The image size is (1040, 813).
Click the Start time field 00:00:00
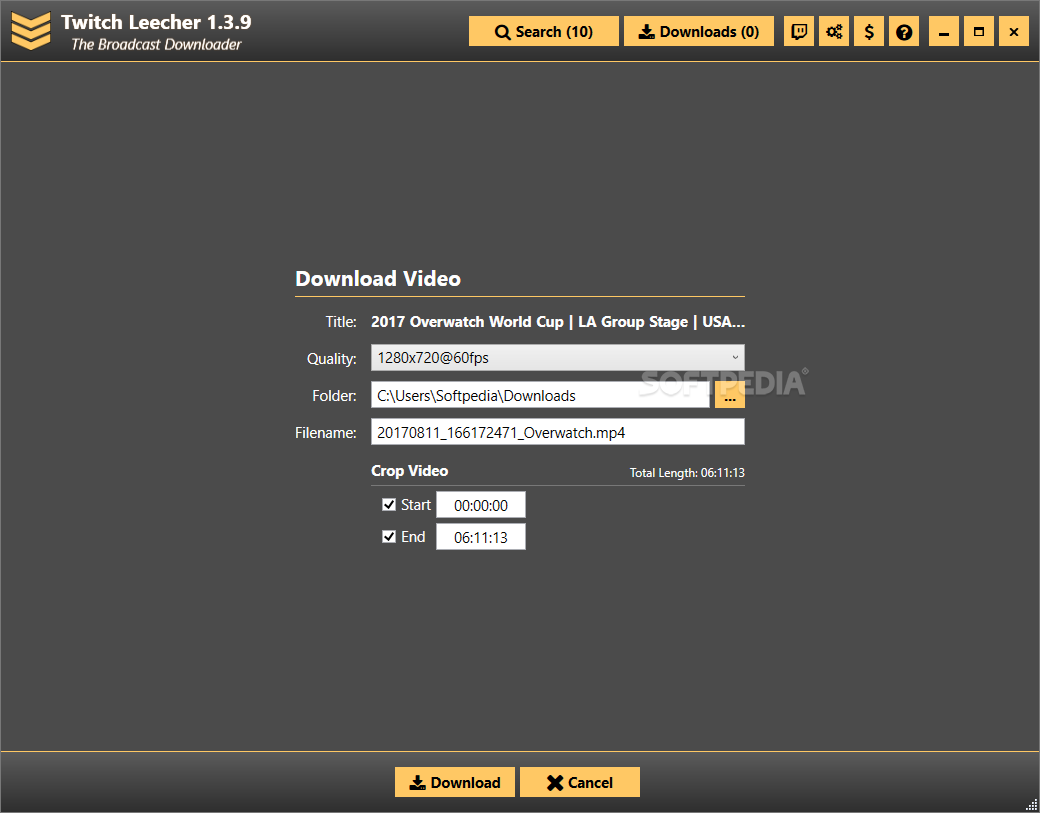(x=481, y=505)
